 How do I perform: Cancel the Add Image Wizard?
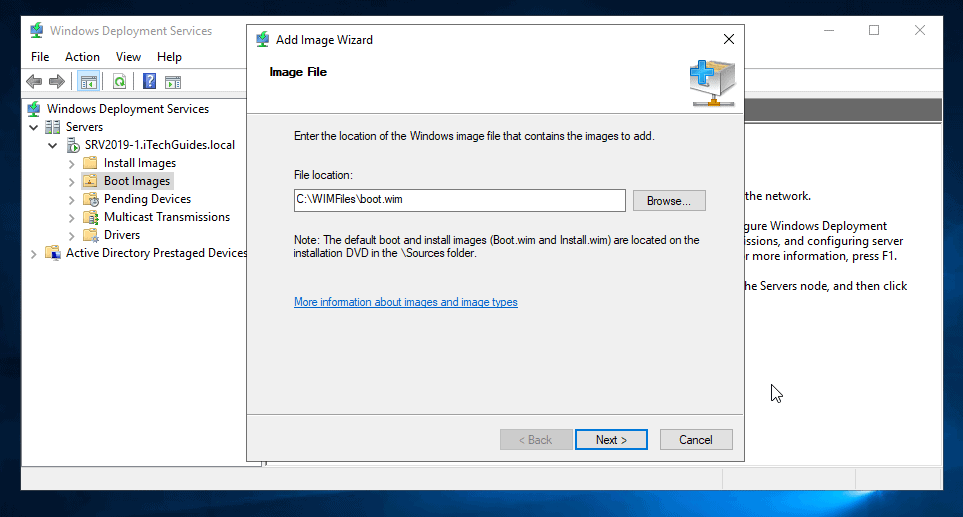(x=695, y=440)
